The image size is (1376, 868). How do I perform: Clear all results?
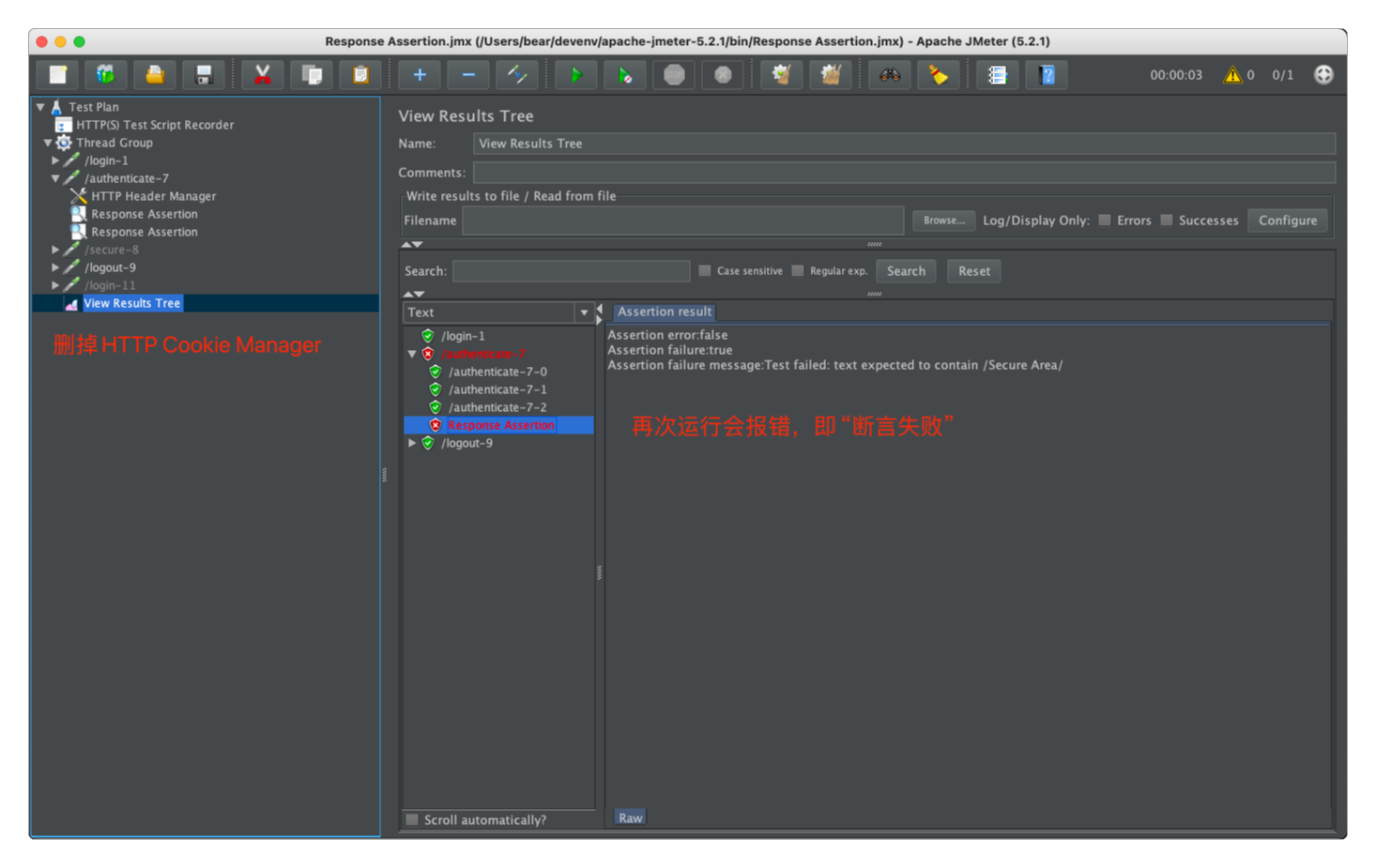point(831,75)
